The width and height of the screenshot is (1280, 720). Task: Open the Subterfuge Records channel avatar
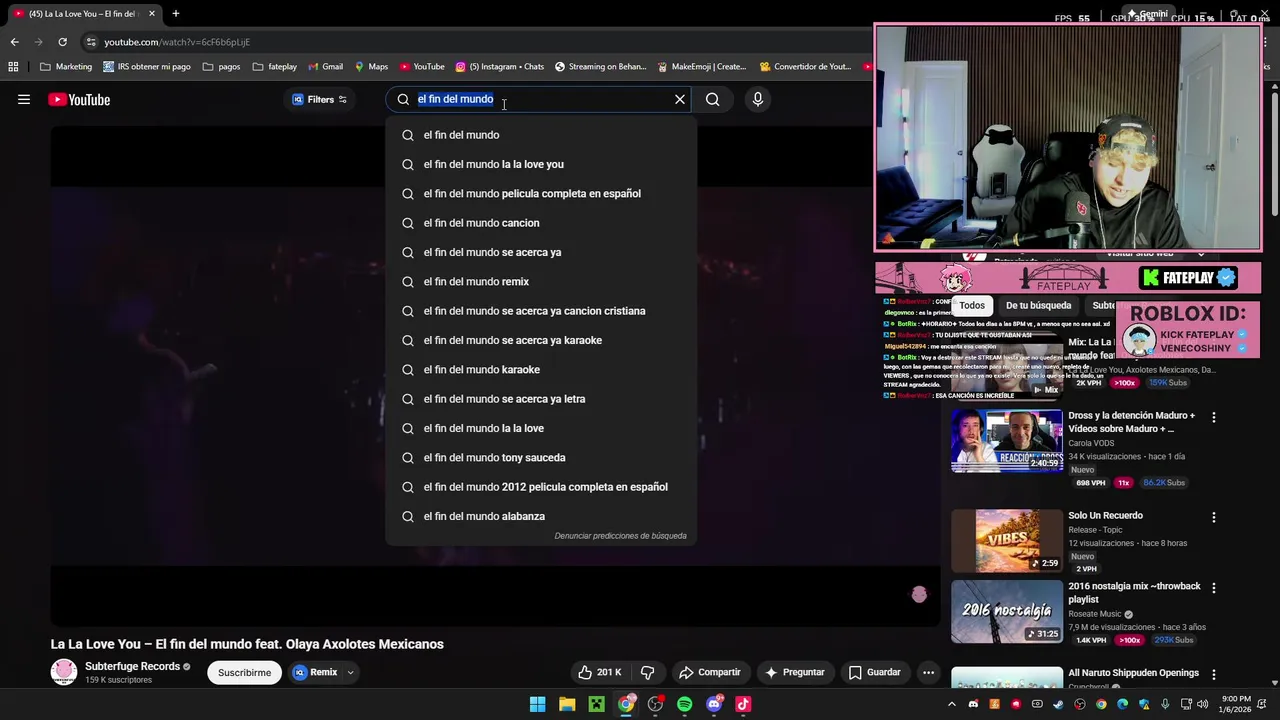(x=64, y=672)
